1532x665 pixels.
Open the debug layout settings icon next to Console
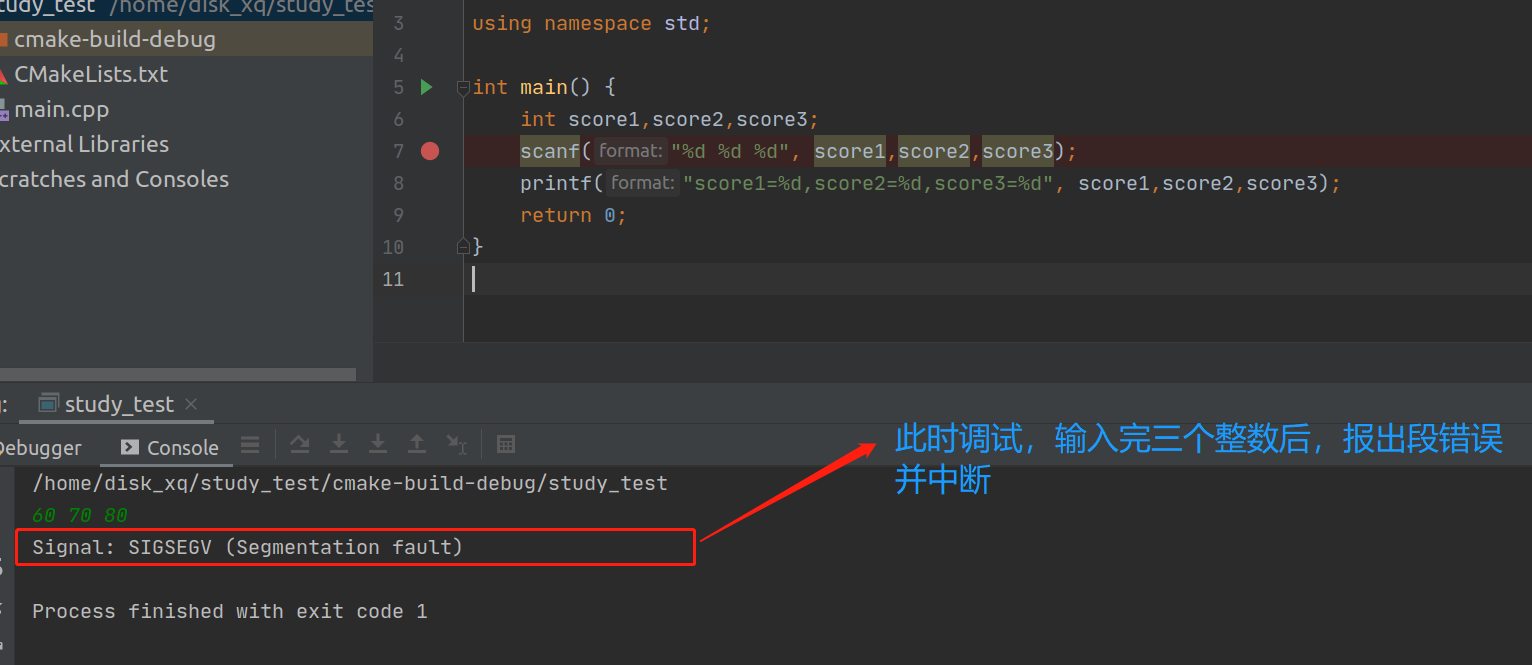click(250, 445)
